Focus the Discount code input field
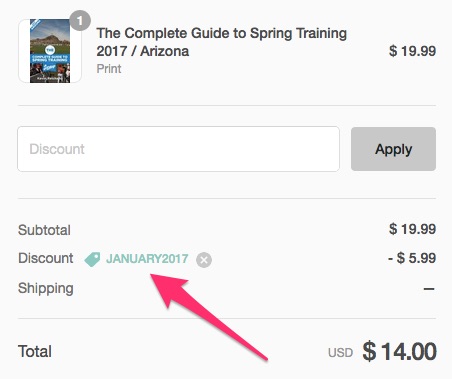The width and height of the screenshot is (452, 379). (179, 149)
